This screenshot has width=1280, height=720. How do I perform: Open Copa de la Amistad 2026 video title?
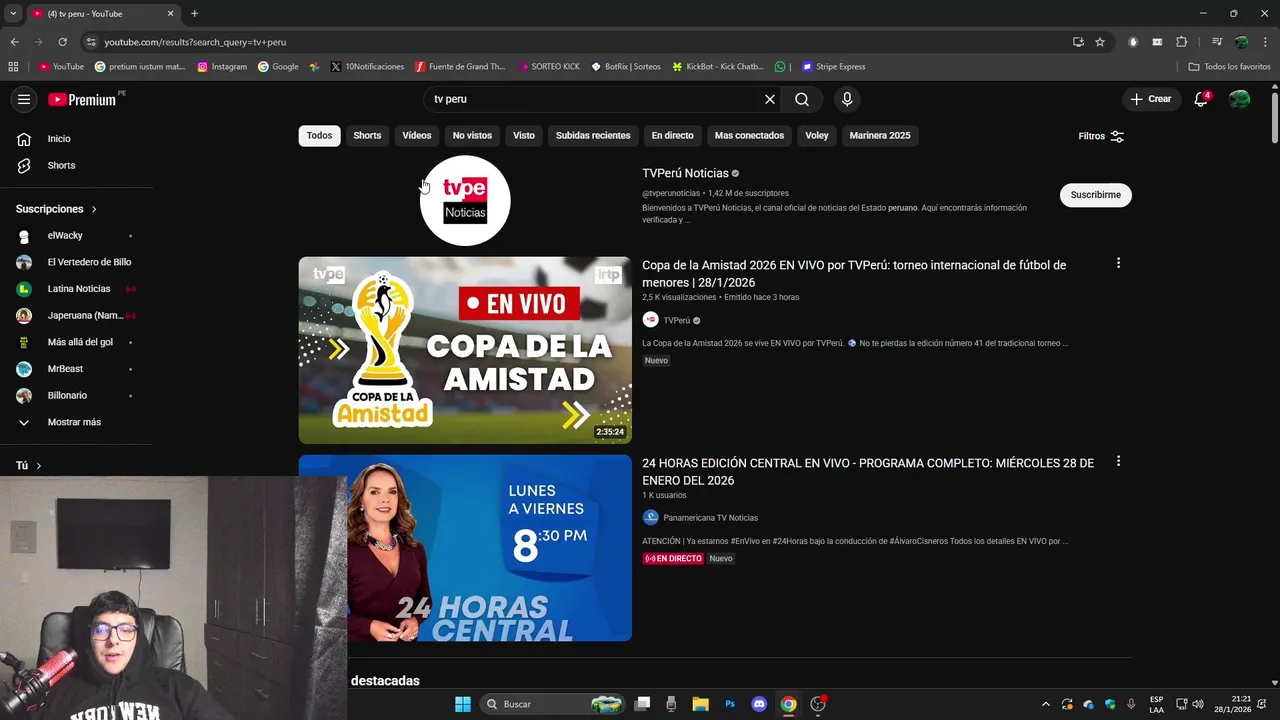(854, 274)
